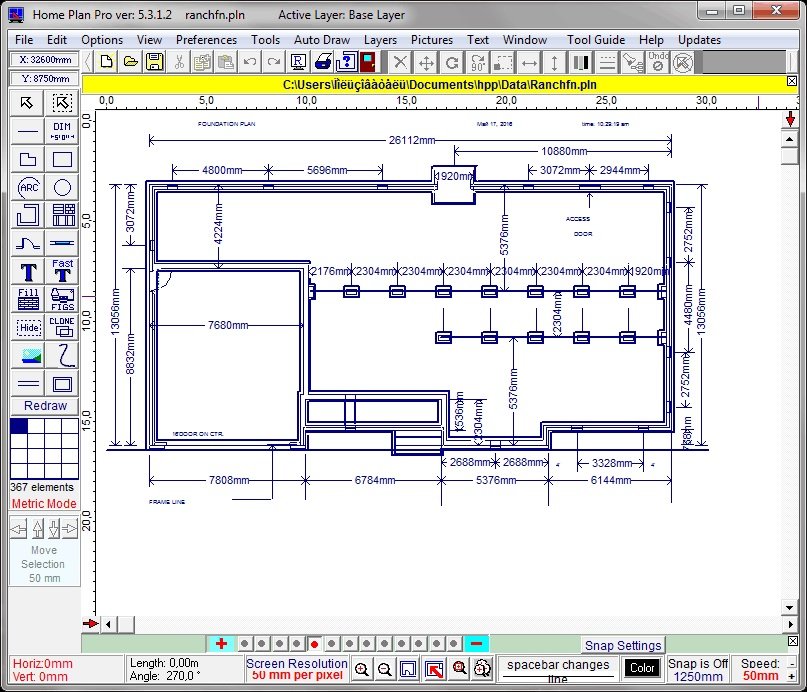Expand the Auto Draw menu
The height and width of the screenshot is (692, 807).
[x=321, y=40]
